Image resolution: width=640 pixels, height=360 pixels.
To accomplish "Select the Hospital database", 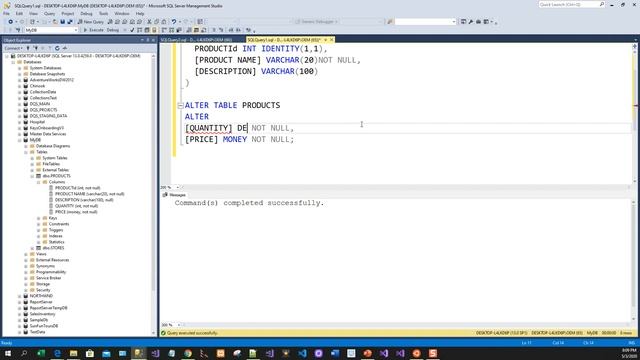I will [37, 122].
